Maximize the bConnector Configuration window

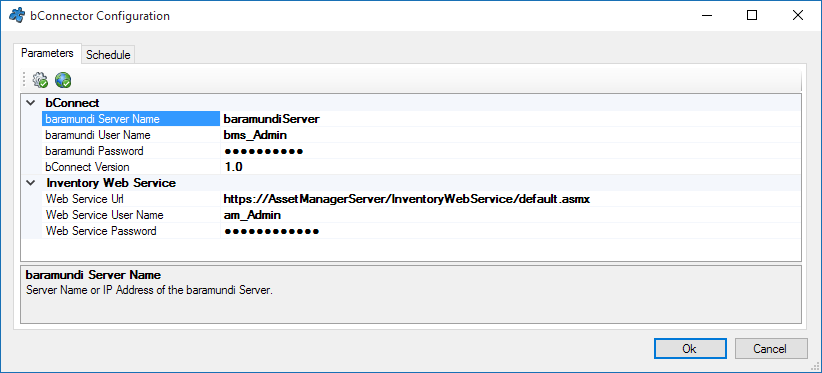coord(752,16)
